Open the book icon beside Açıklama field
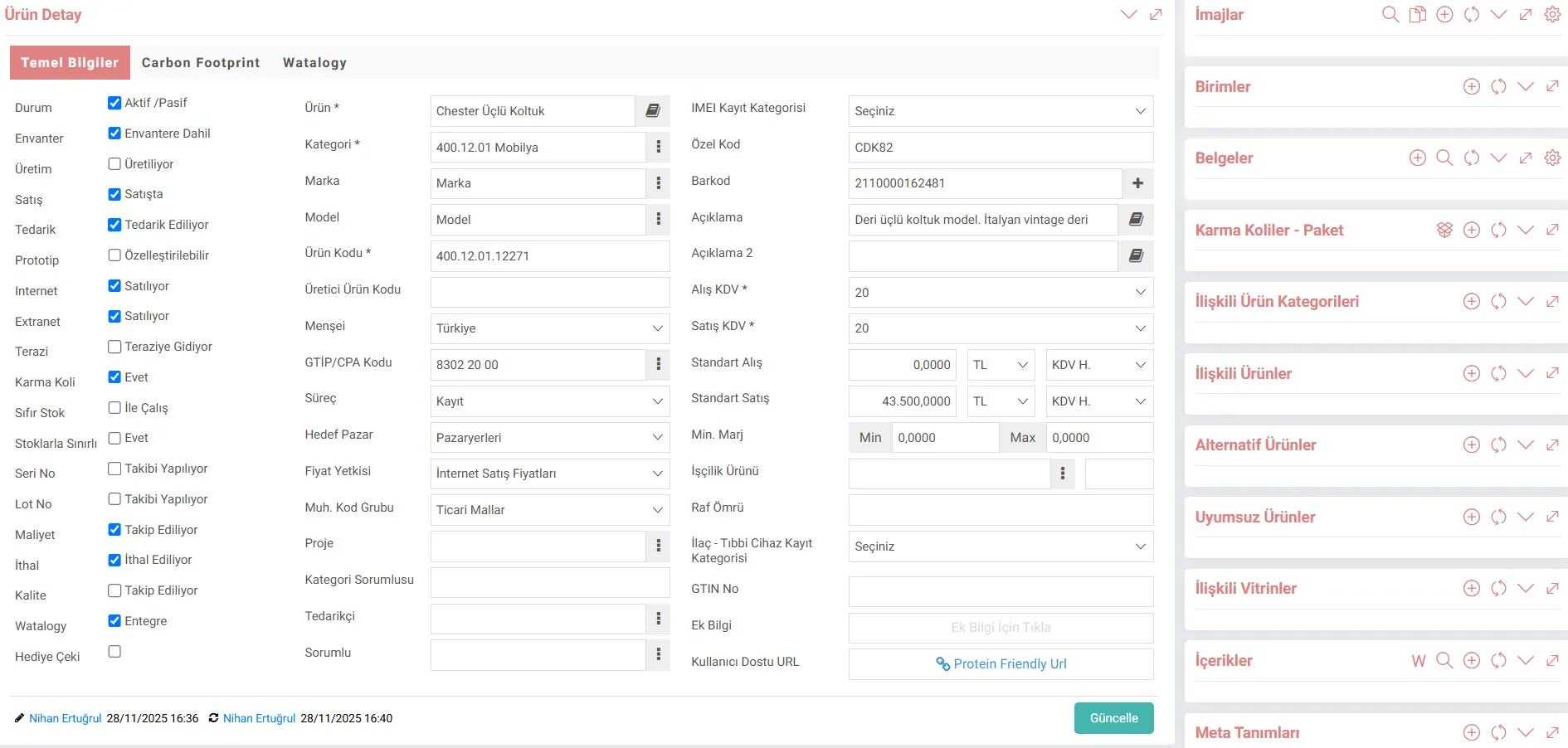 tap(1136, 220)
